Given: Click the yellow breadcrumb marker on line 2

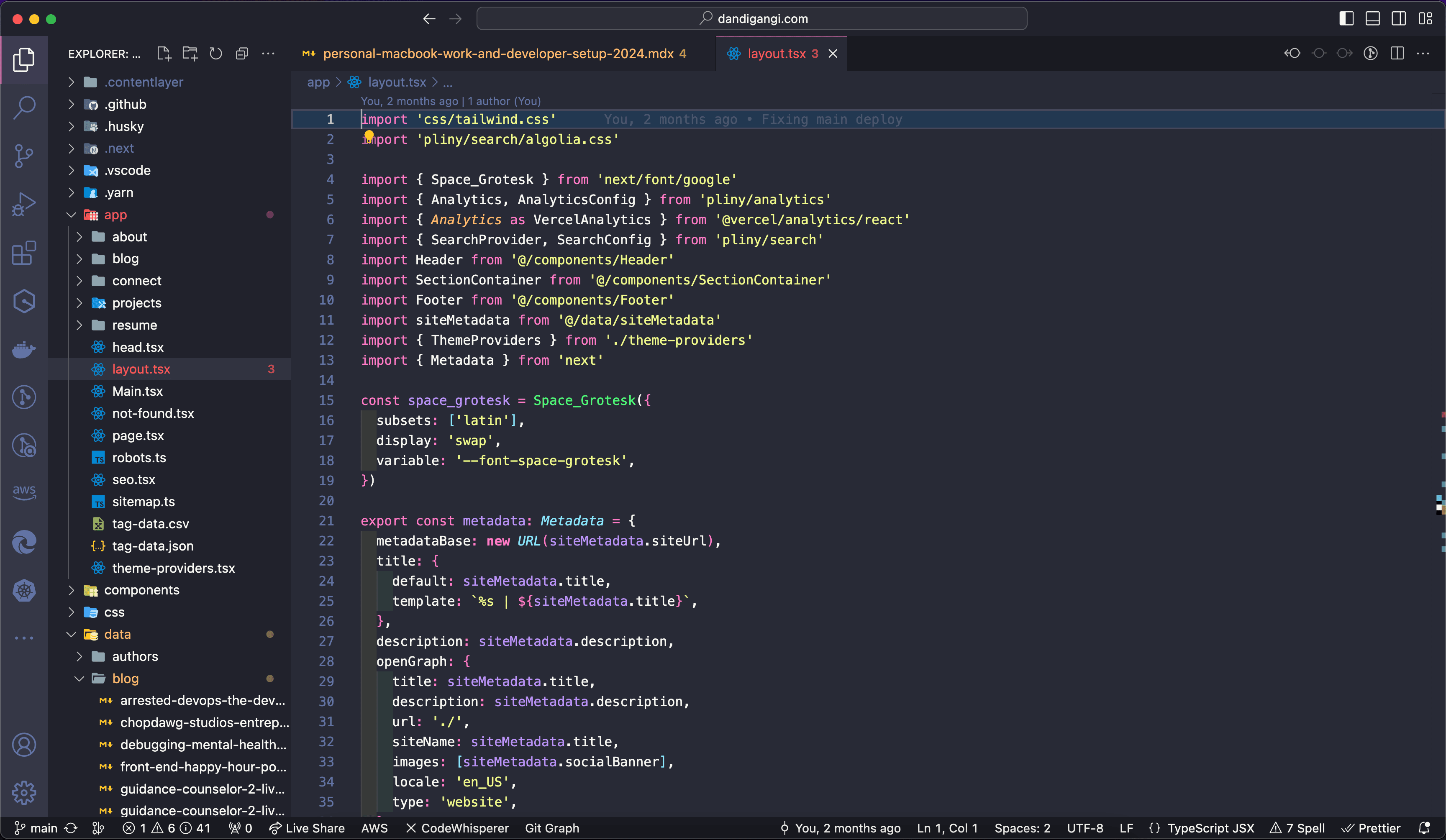Looking at the screenshot, I should click(369, 136).
